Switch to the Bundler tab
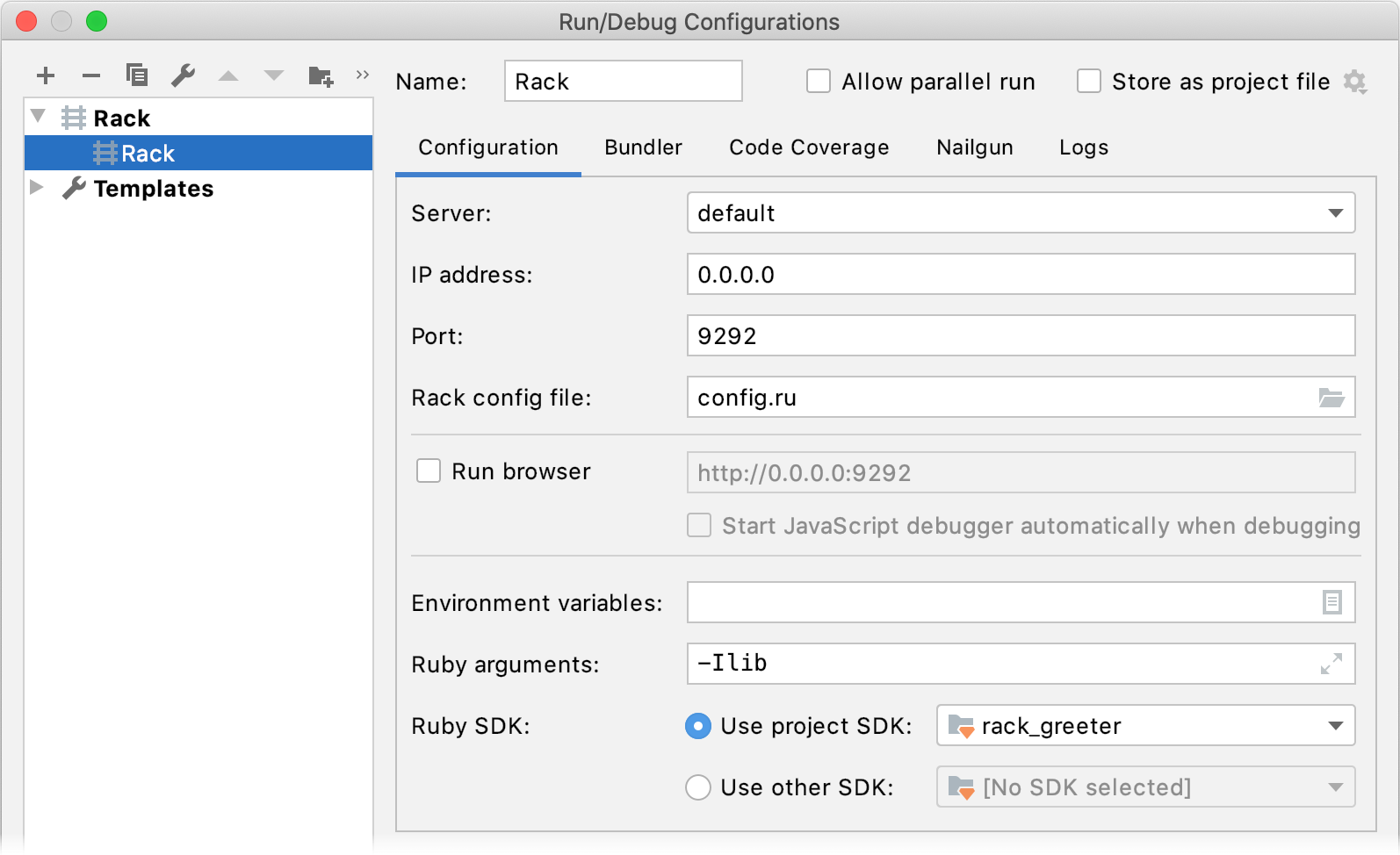The width and height of the screenshot is (1400, 855). (643, 147)
